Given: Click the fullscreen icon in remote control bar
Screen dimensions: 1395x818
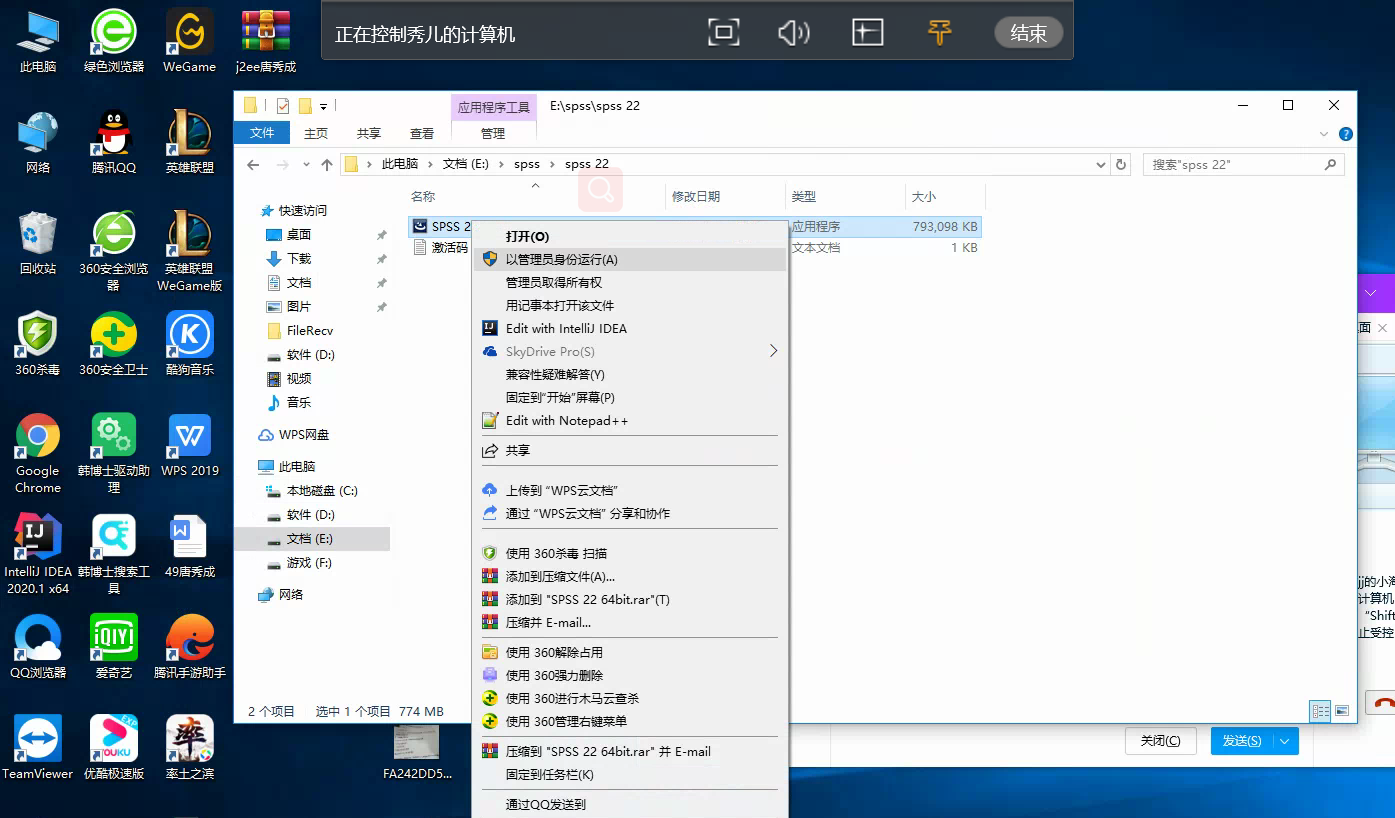Looking at the screenshot, I should click(722, 32).
